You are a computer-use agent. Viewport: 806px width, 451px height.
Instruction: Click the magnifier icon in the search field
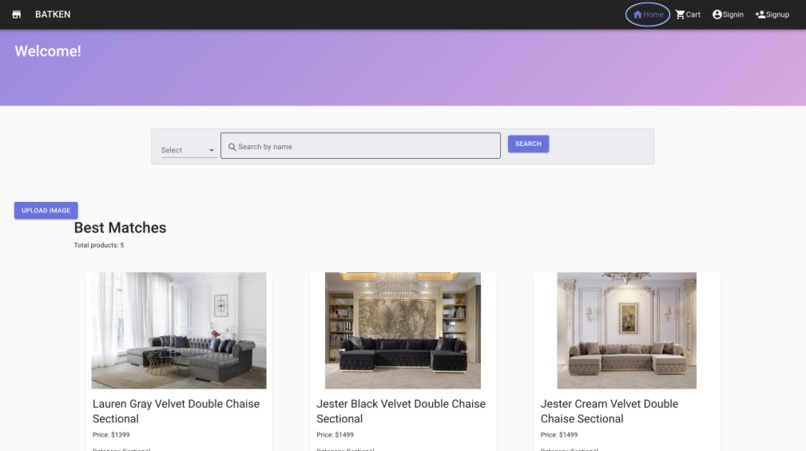click(x=232, y=147)
